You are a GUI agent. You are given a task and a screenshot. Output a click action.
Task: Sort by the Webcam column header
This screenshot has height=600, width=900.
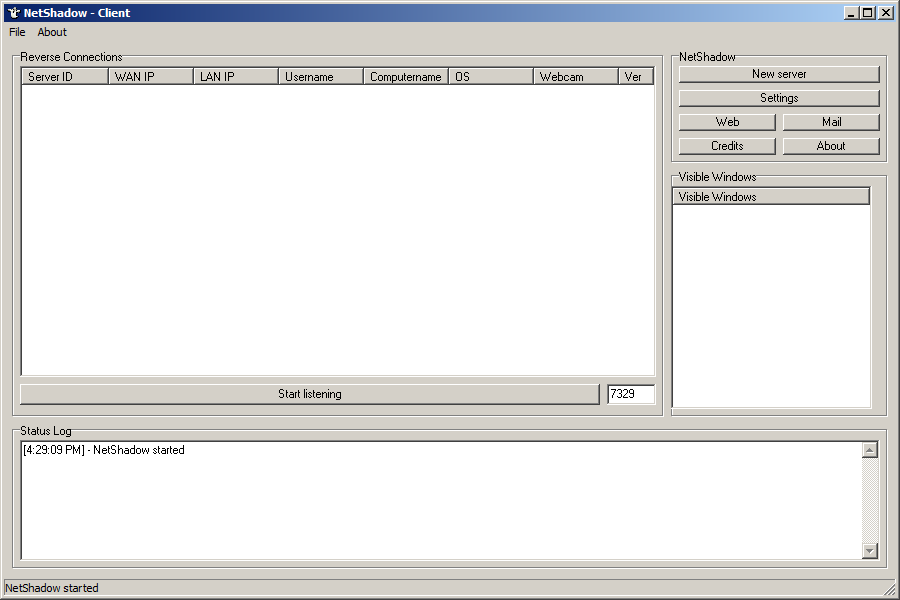(575, 77)
